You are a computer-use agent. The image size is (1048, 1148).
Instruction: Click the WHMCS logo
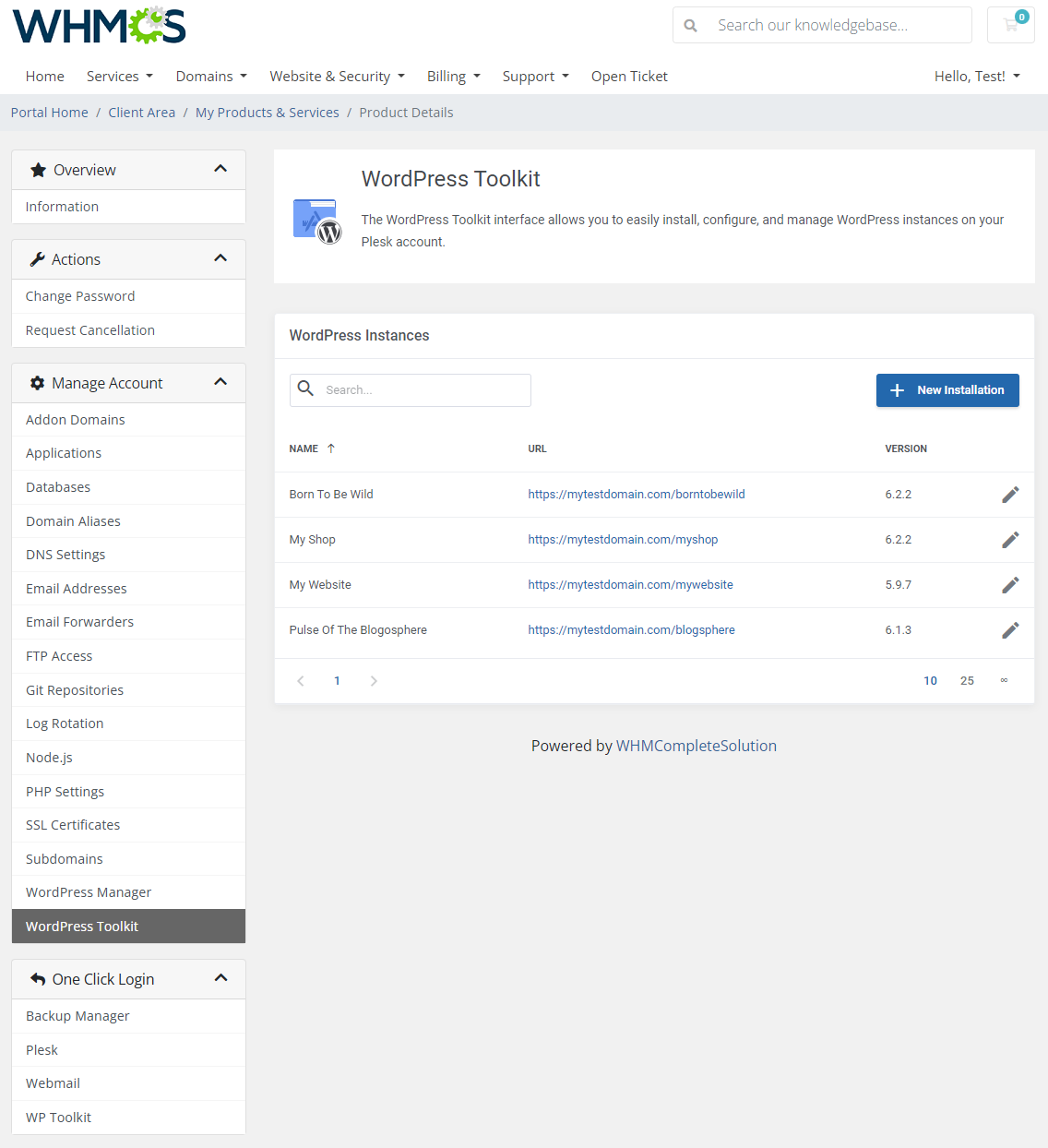click(98, 26)
